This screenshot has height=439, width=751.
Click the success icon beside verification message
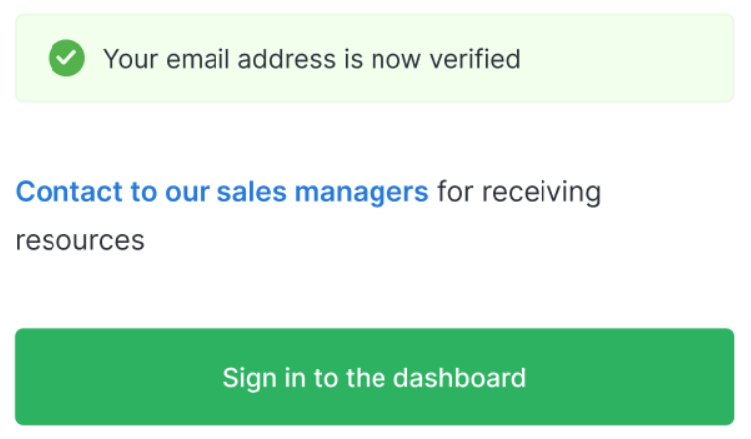coord(67,58)
